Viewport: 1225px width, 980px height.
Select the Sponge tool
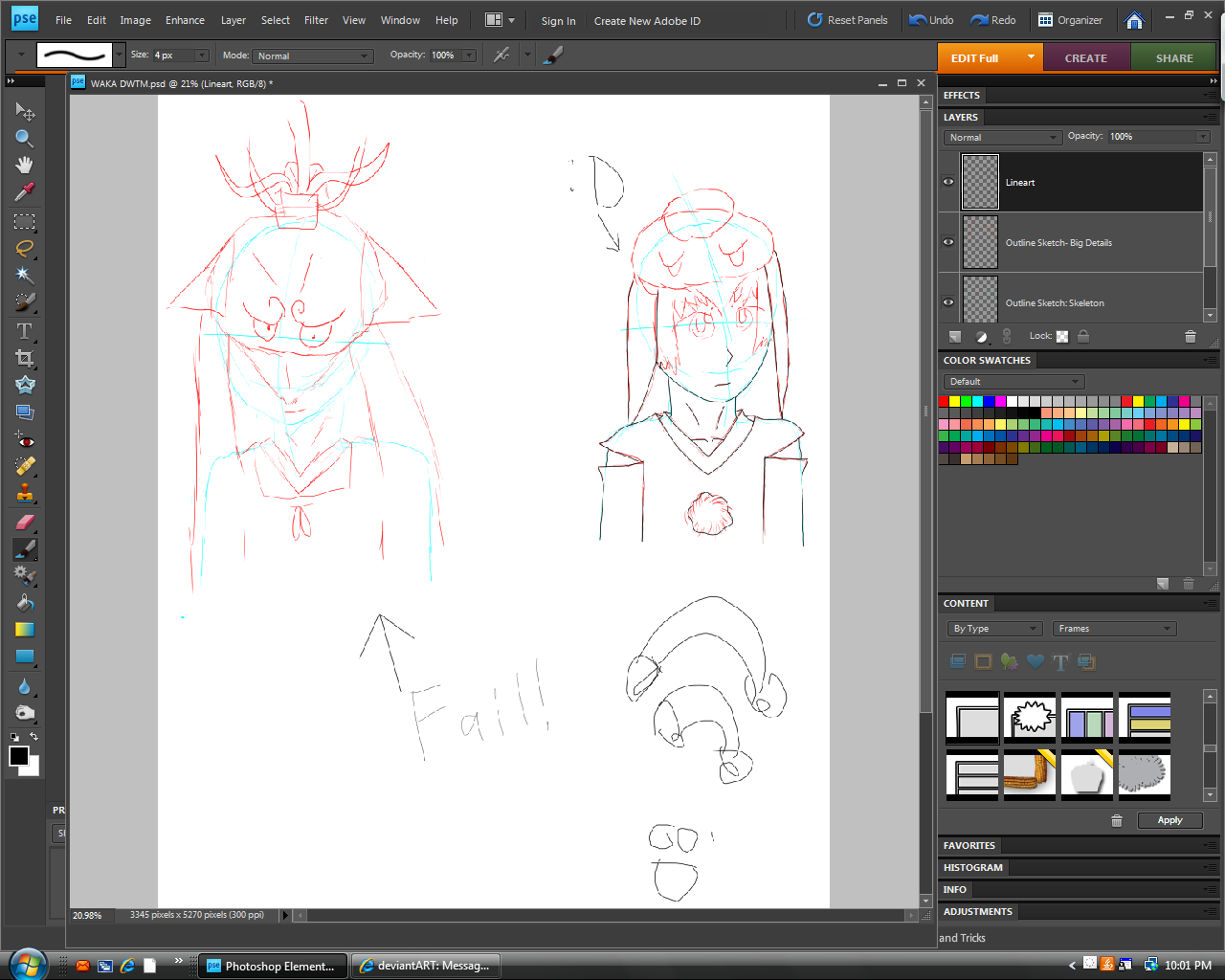point(25,713)
